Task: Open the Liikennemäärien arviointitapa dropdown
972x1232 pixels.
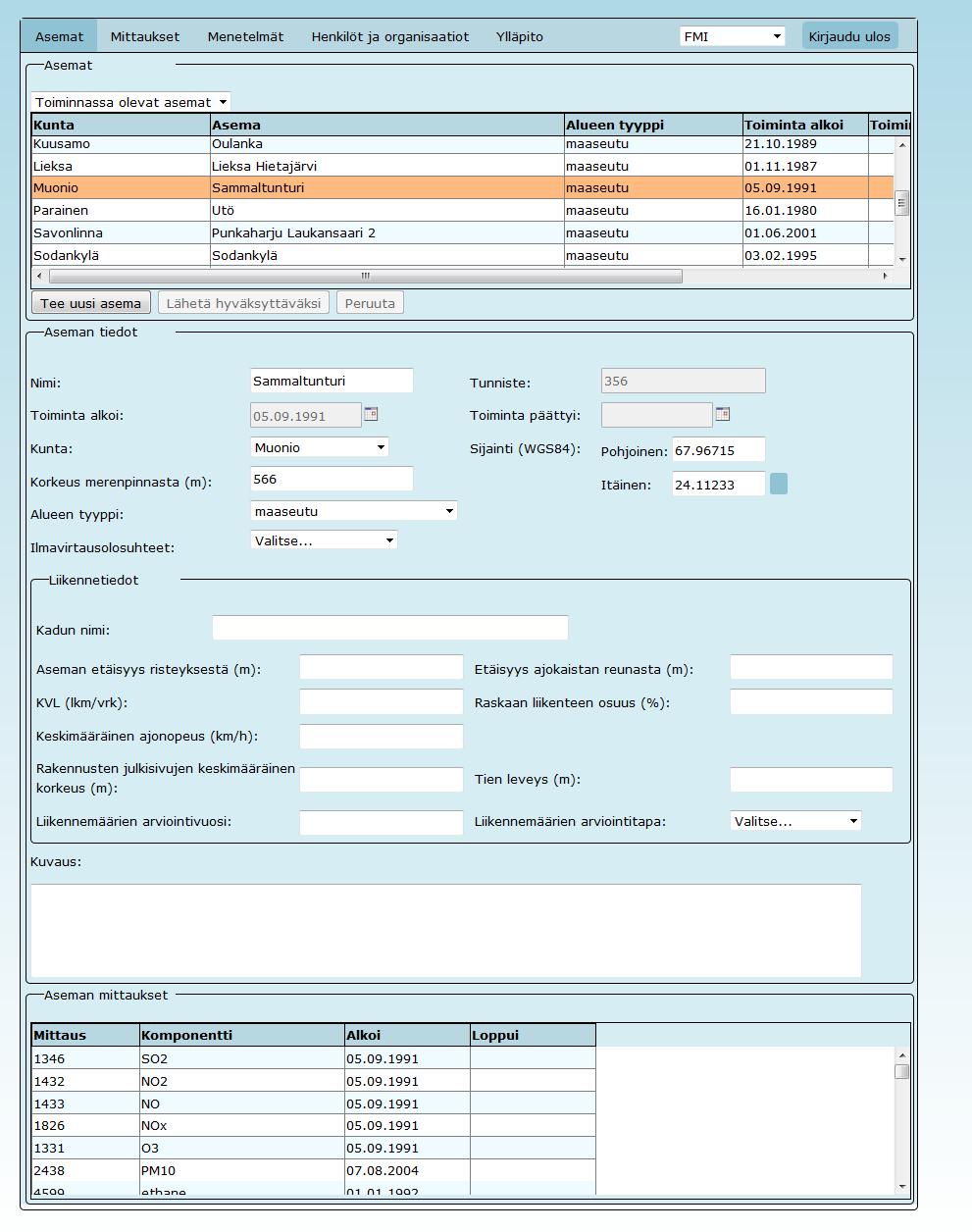Action: pos(796,821)
